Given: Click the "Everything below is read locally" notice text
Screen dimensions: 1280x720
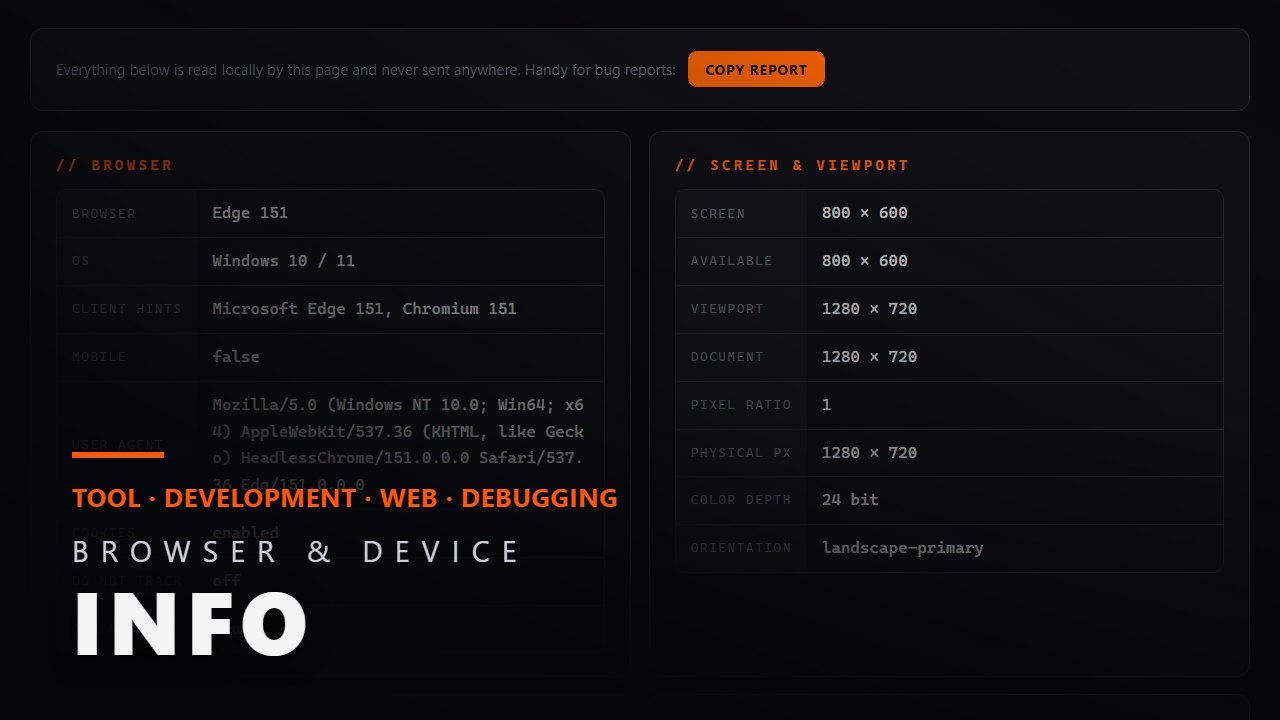Looking at the screenshot, I should [366, 70].
